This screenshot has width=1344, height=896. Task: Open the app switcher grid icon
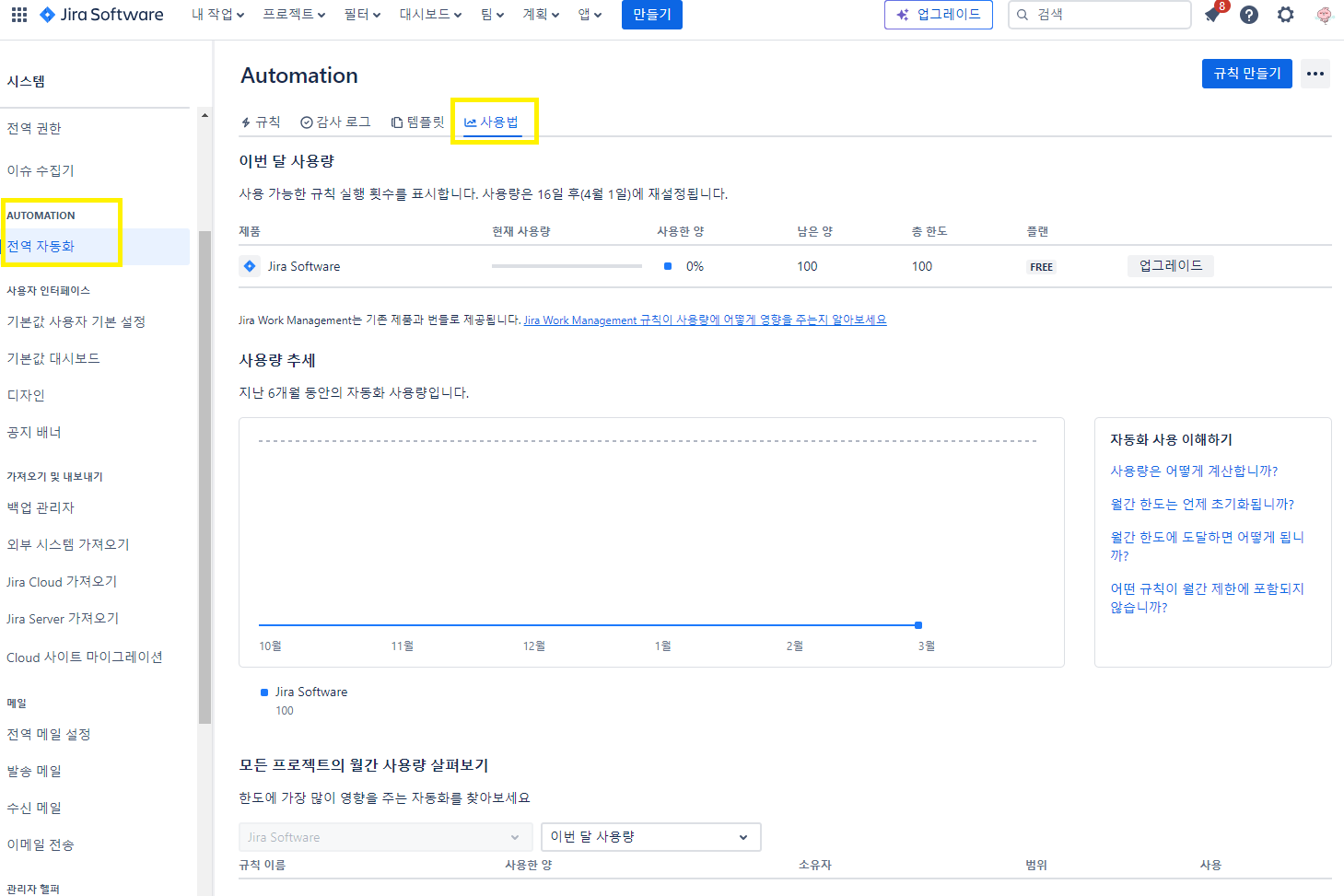coord(19,15)
